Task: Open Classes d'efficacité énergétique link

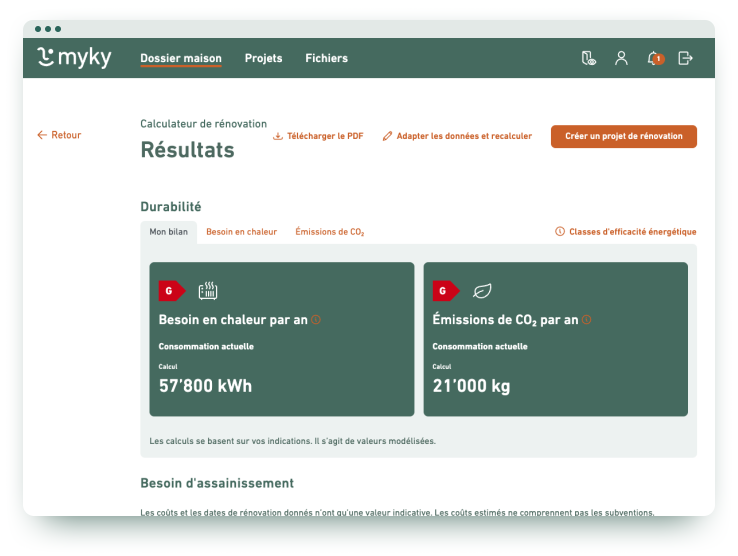Action: point(626,232)
